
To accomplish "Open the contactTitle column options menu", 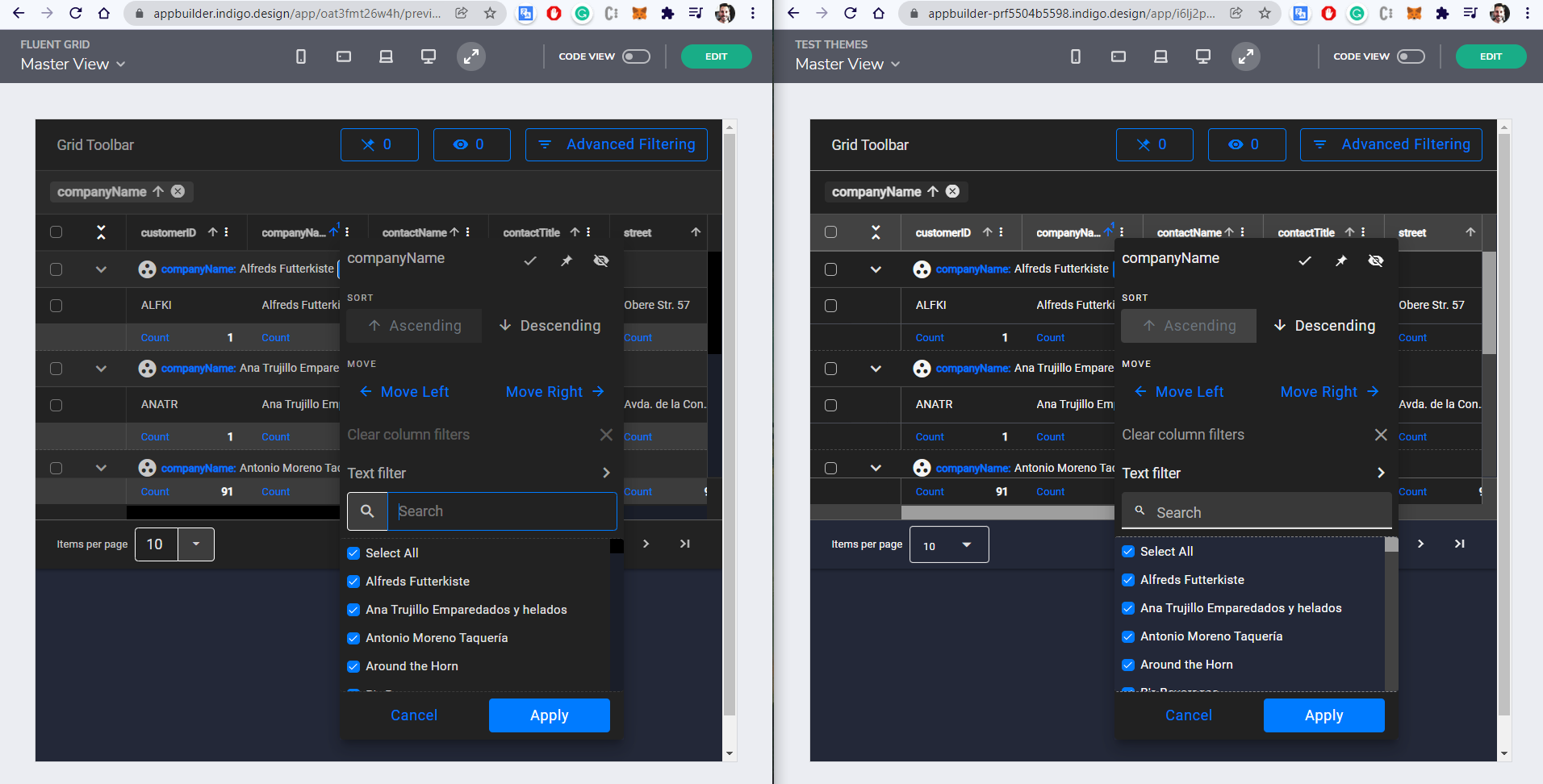I will pos(588,232).
